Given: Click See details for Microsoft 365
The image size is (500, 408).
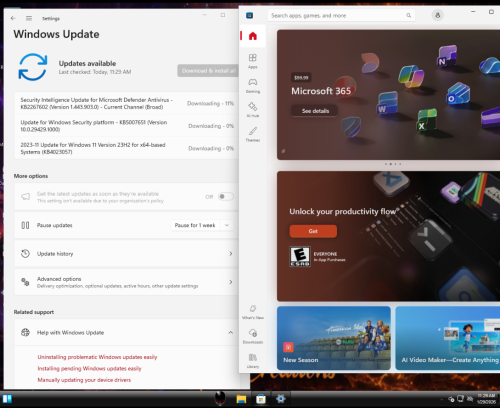Looking at the screenshot, I should [x=315, y=111].
